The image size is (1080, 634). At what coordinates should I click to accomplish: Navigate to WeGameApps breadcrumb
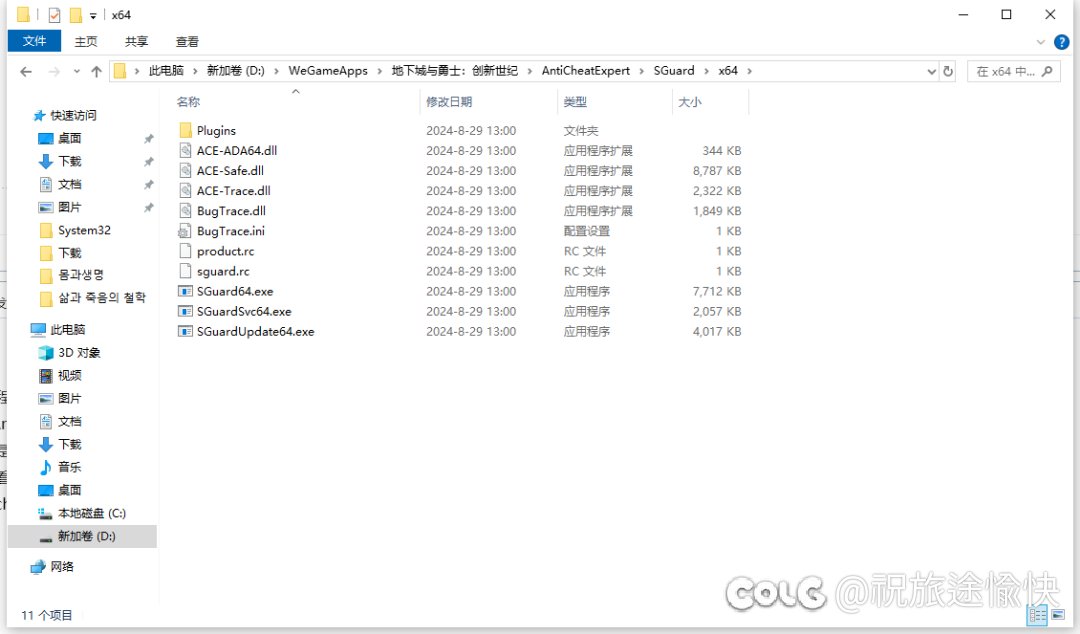pyautogui.click(x=328, y=71)
